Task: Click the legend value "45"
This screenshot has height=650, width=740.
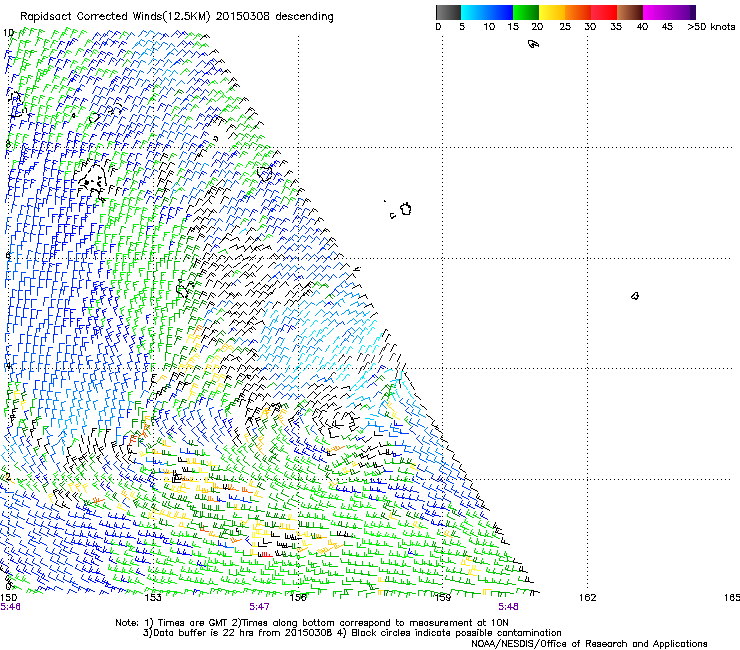Action: tap(667, 27)
